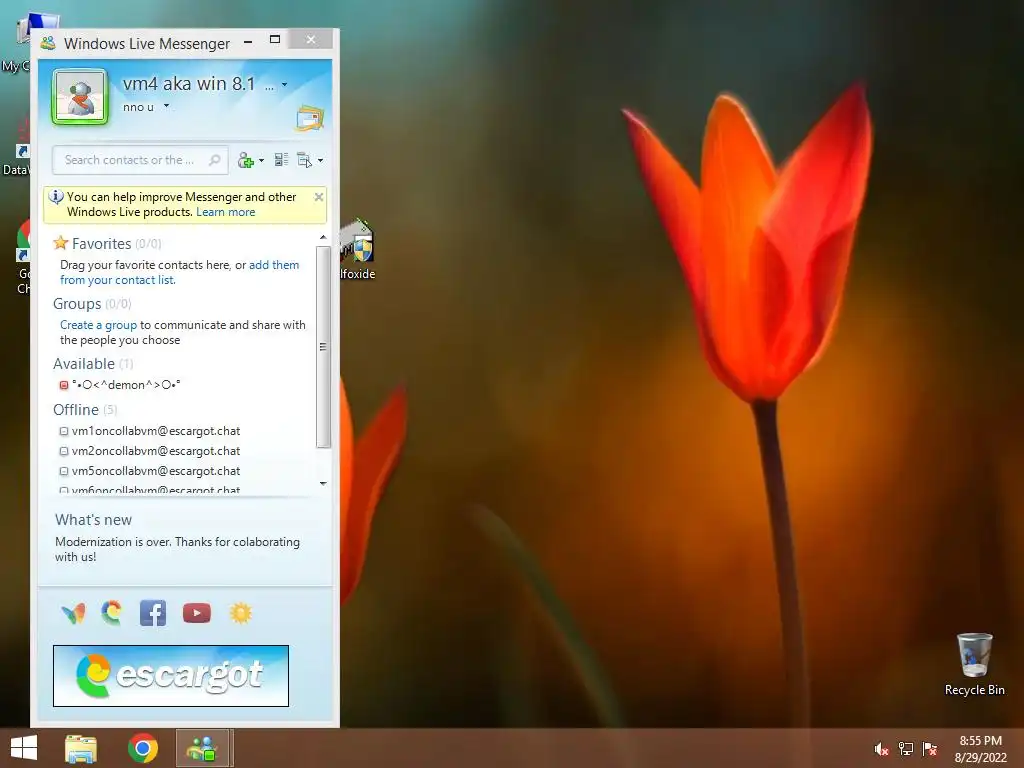The height and width of the screenshot is (768, 1024).
Task: Collapse the Offline contacts section
Action: pos(76,410)
